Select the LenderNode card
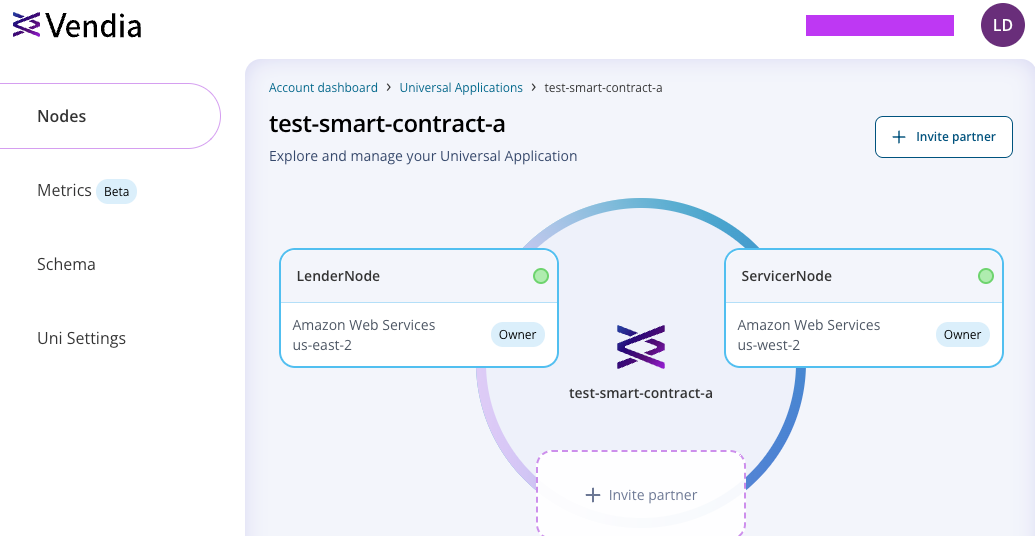The height and width of the screenshot is (536, 1035). click(419, 308)
